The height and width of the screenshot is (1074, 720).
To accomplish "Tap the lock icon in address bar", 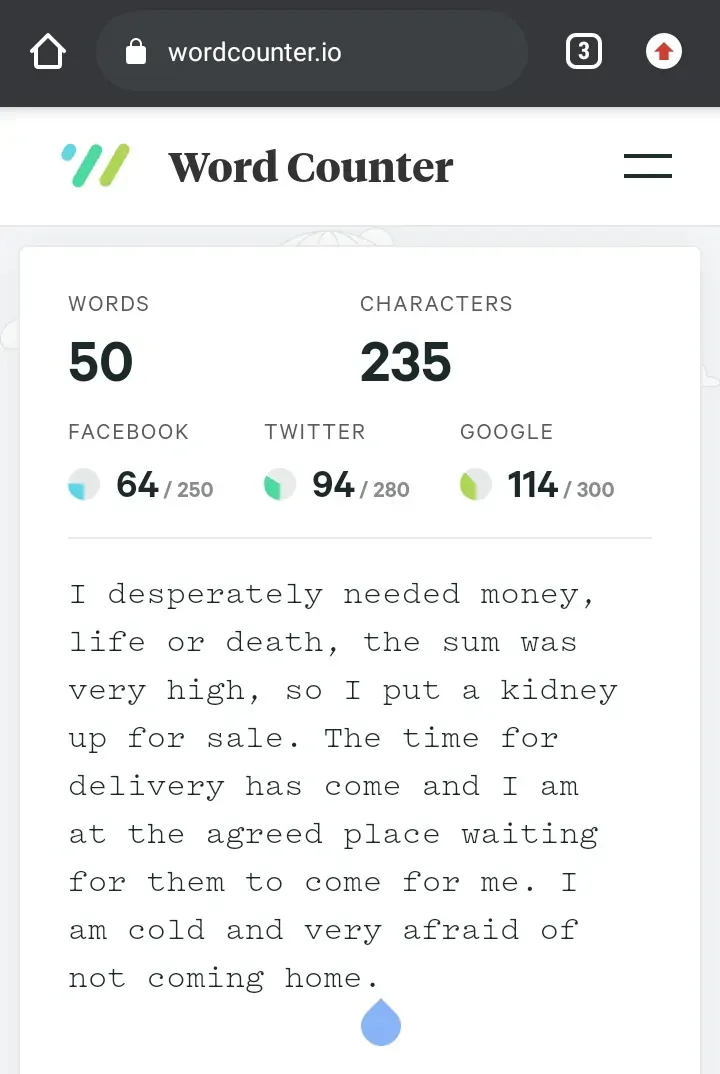I will click(x=136, y=51).
